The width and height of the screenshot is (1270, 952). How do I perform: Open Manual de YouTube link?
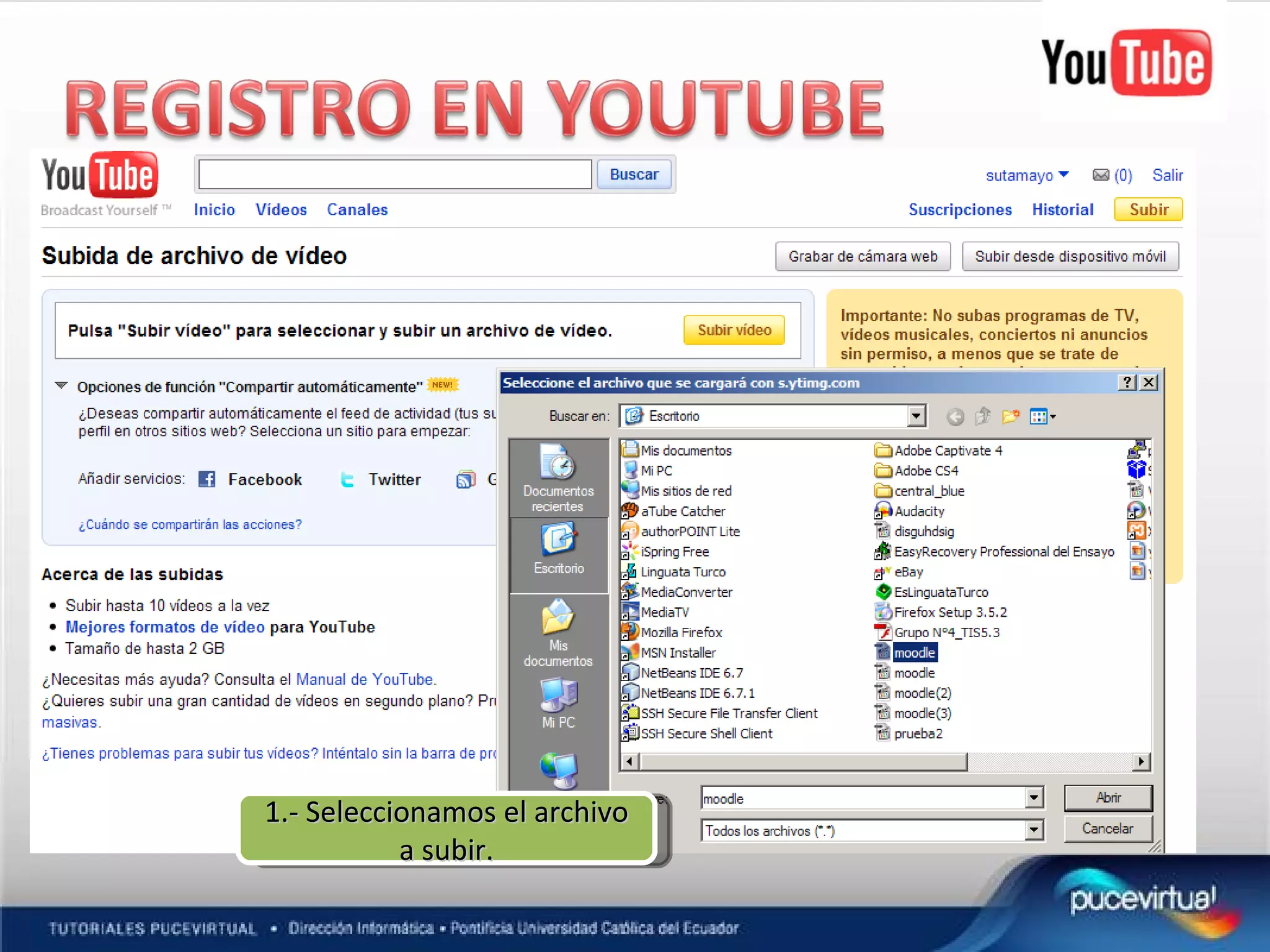(x=366, y=679)
